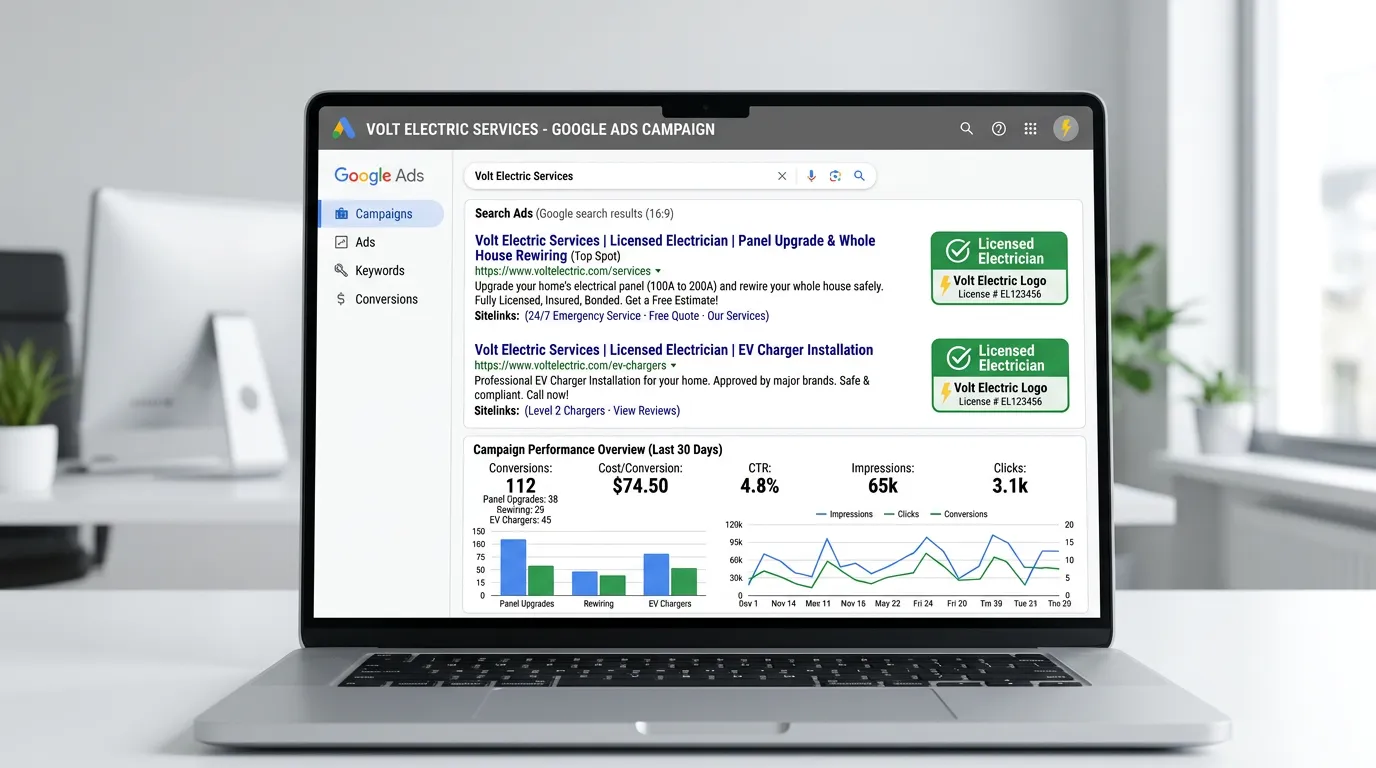The image size is (1376, 768).
Task: Open the EV Charger Installation ad headline
Action: point(674,350)
